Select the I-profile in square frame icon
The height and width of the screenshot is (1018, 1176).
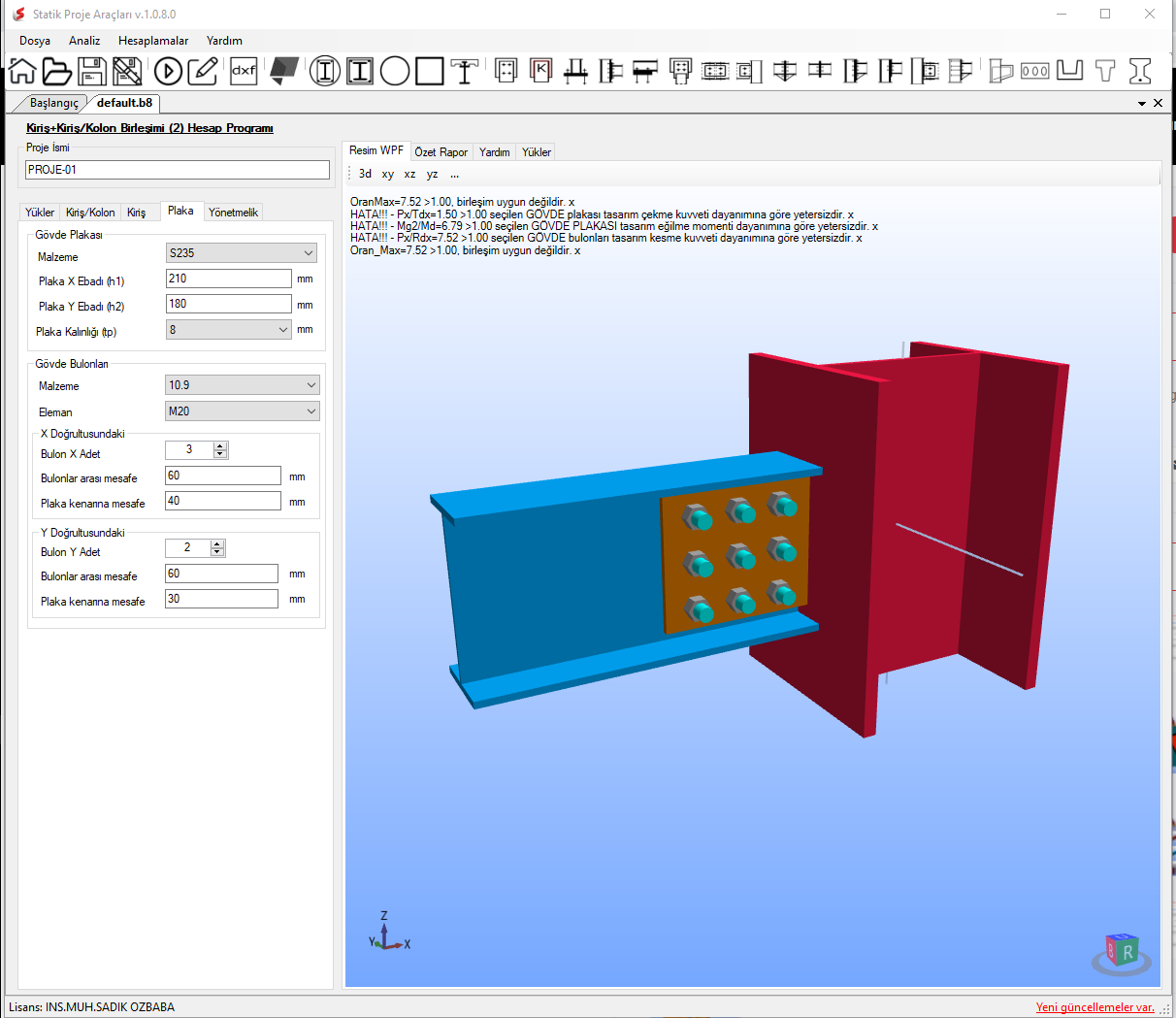pyautogui.click(x=360, y=71)
